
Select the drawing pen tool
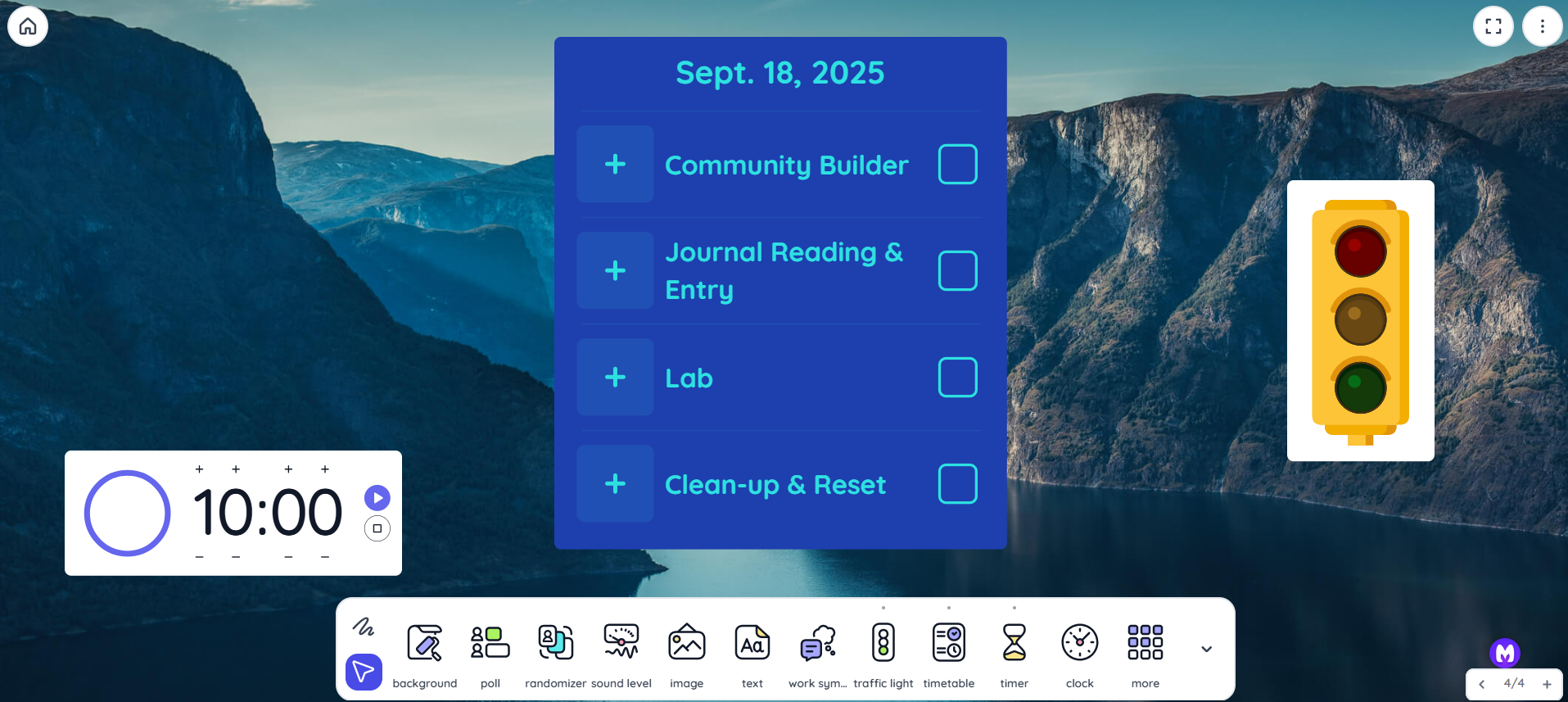pyautogui.click(x=364, y=627)
